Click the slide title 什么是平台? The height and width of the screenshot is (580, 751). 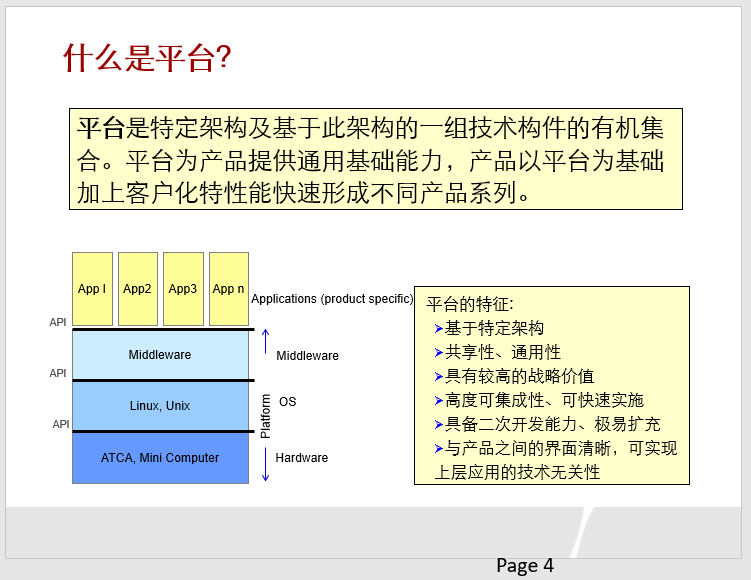click(x=147, y=58)
